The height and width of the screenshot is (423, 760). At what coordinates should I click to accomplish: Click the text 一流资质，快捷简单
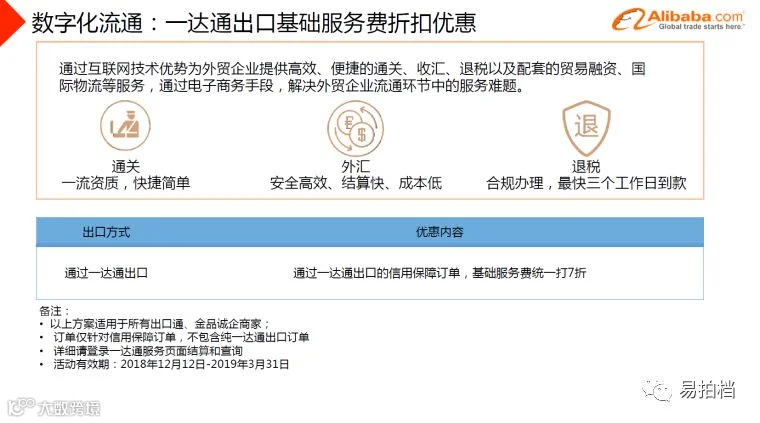click(126, 183)
